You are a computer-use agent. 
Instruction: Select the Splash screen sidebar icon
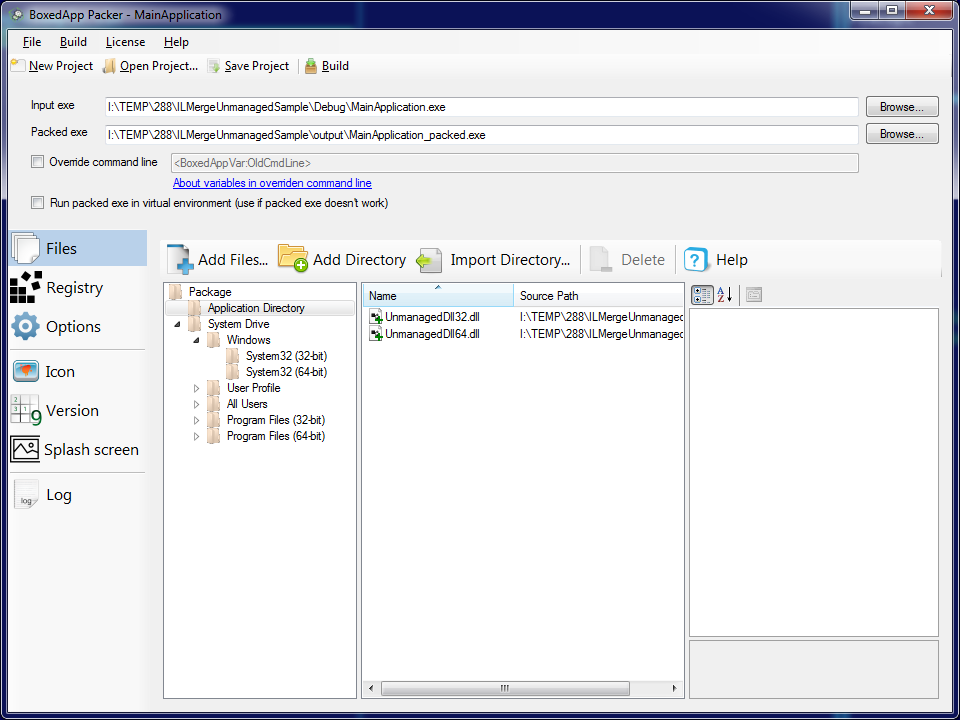pyautogui.click(x=26, y=449)
